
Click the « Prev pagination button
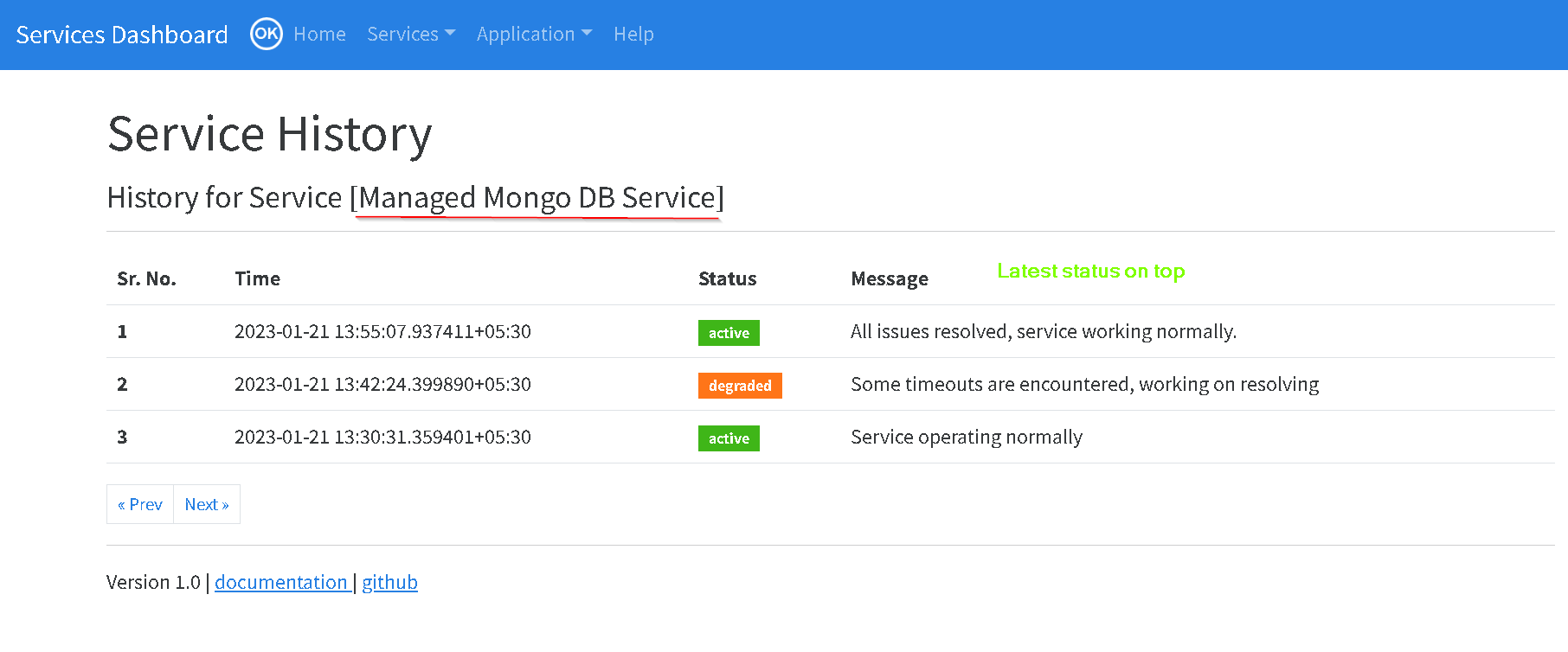coord(140,504)
